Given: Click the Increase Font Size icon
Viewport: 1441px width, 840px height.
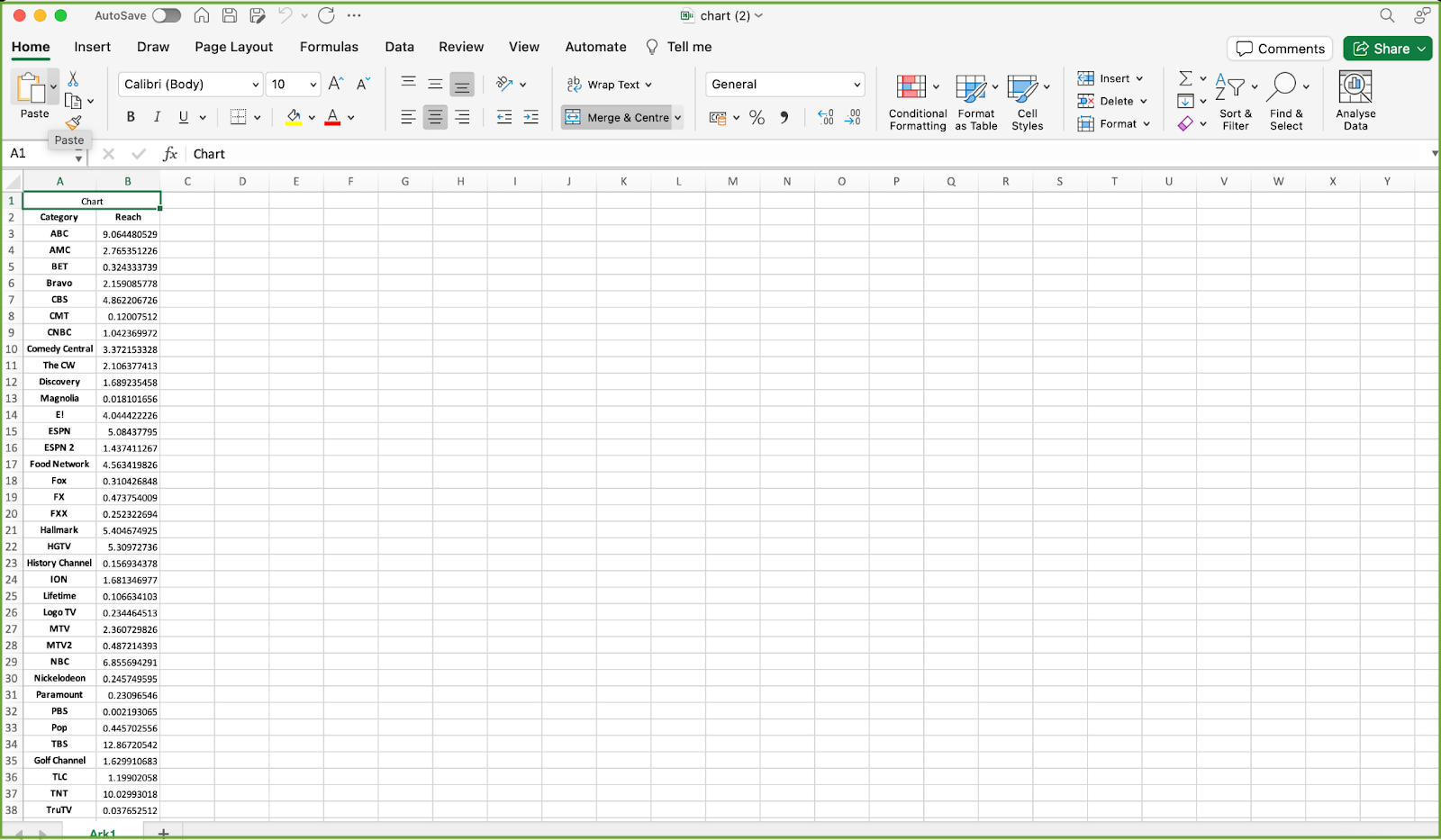Looking at the screenshot, I should [x=336, y=84].
